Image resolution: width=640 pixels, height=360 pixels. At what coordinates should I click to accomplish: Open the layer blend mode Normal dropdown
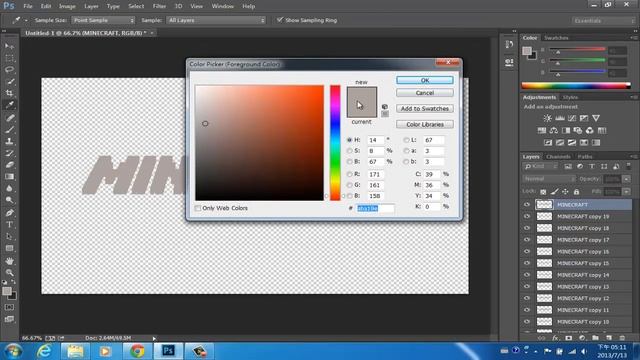549,179
